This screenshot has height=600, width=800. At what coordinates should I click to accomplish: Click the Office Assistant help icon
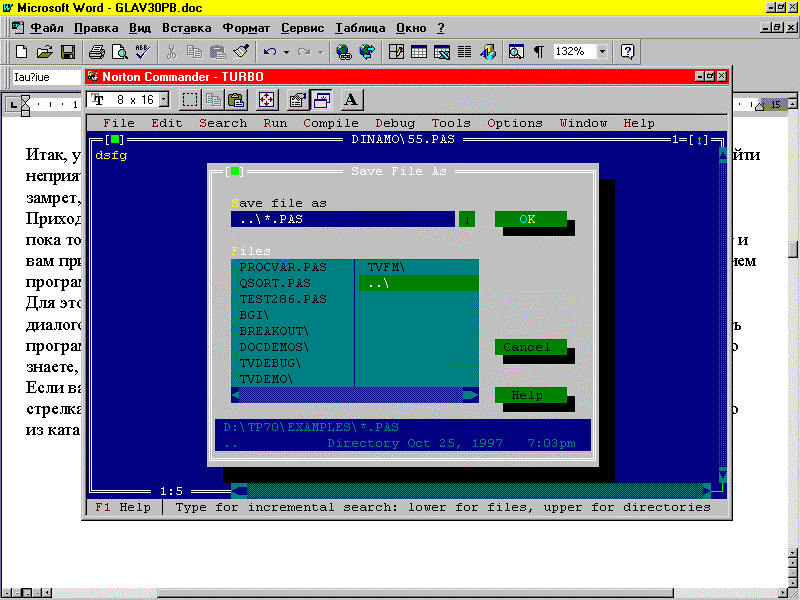click(628, 52)
